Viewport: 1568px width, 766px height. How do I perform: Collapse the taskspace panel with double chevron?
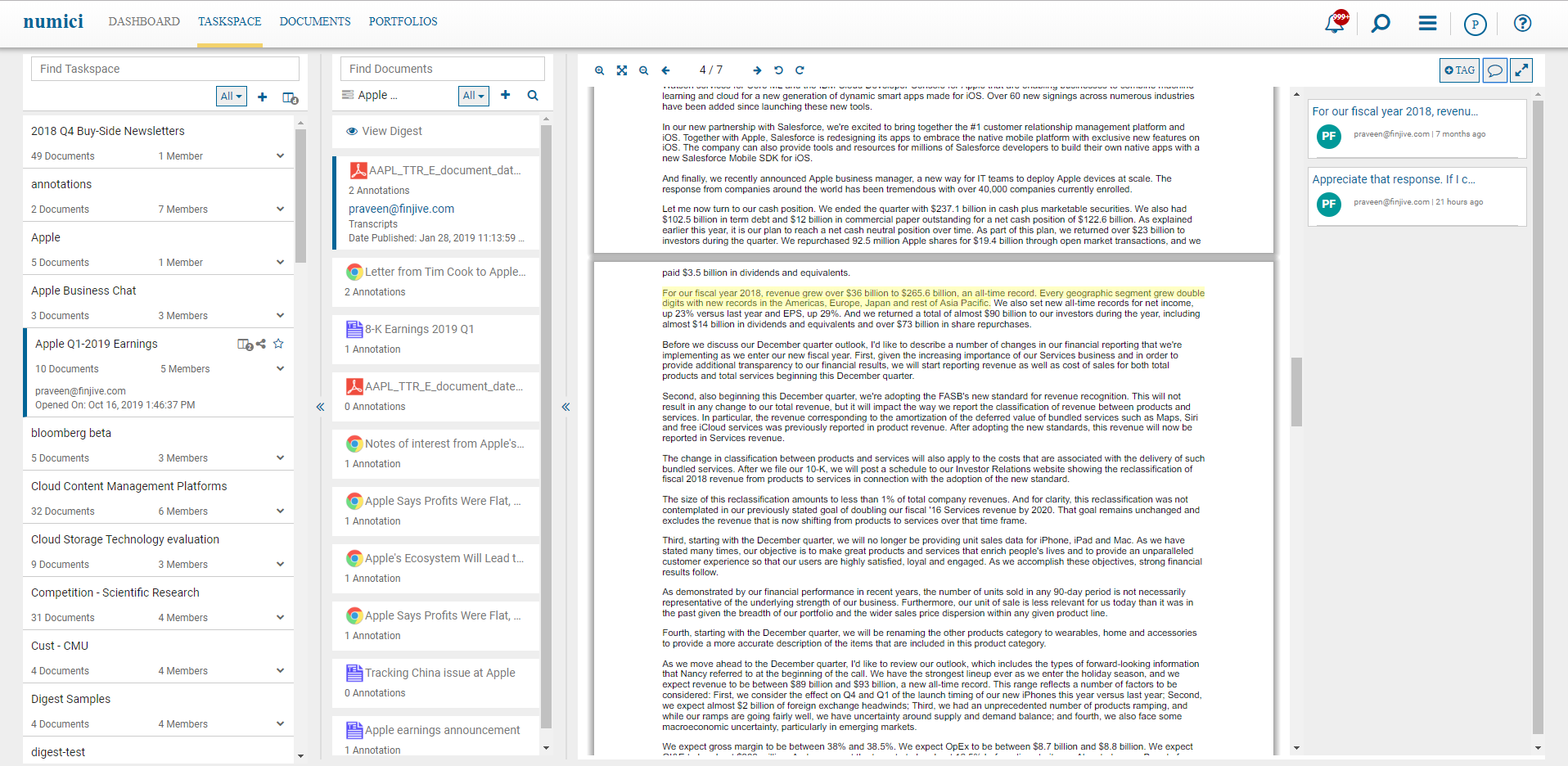[320, 407]
